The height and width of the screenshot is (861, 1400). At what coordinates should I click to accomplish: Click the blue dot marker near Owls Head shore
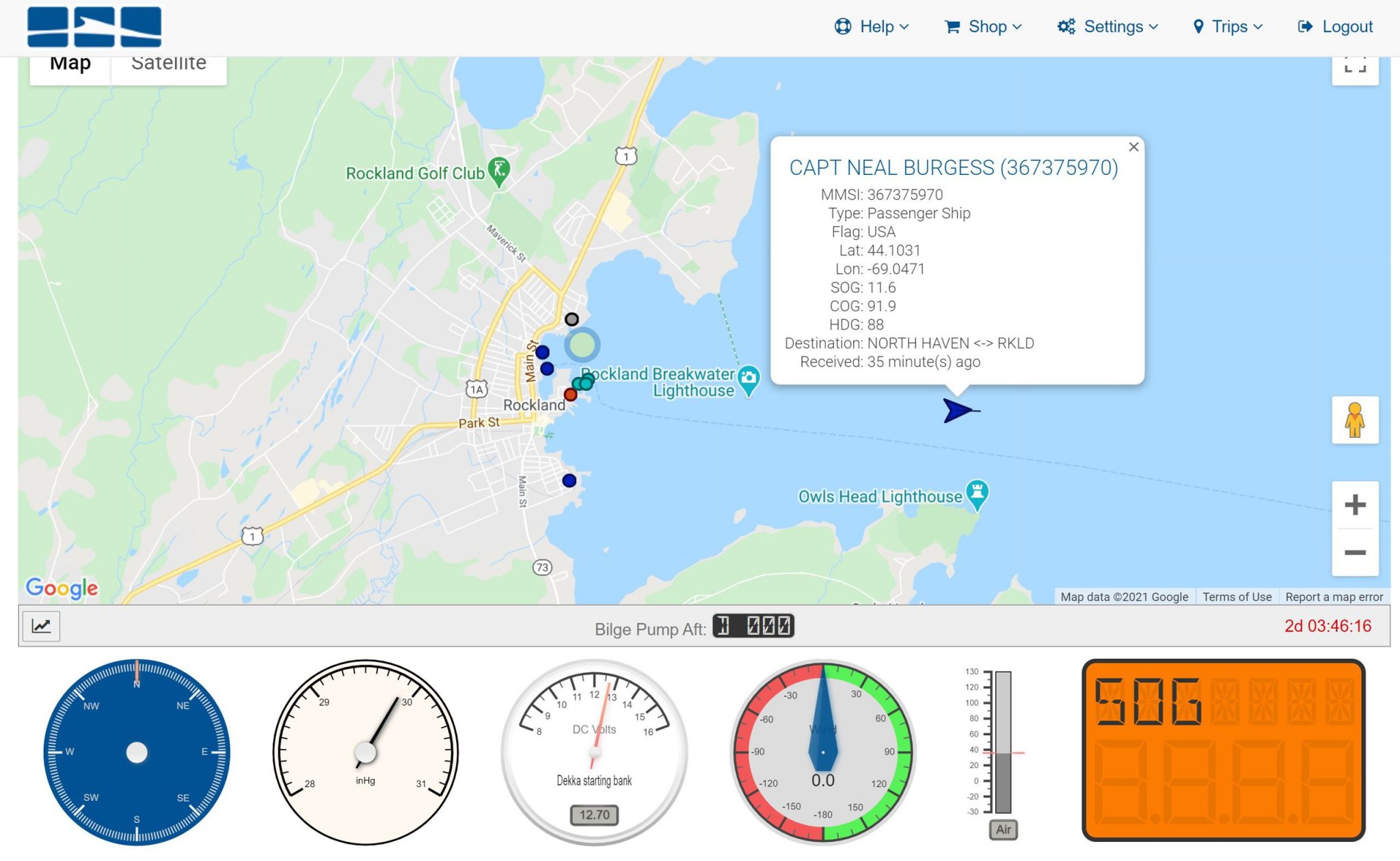pyautogui.click(x=568, y=480)
